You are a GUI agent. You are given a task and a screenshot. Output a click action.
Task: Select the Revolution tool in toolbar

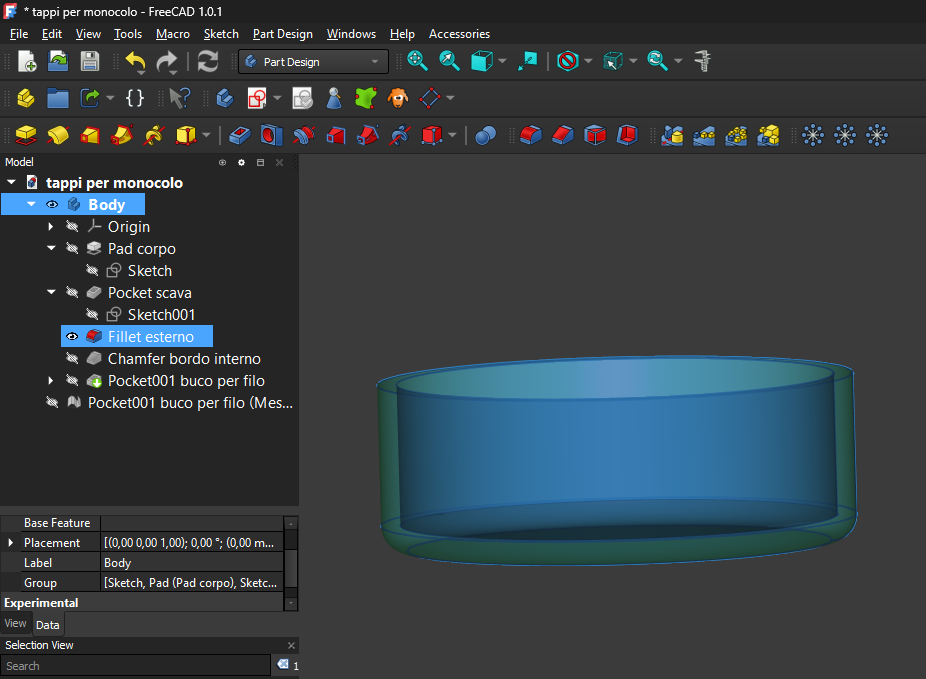(x=58, y=135)
